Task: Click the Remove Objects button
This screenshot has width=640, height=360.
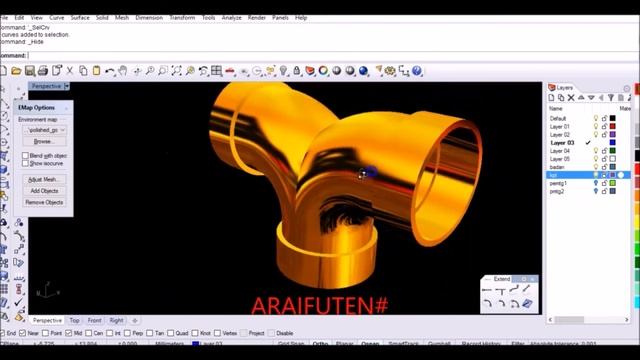Action: (44, 202)
